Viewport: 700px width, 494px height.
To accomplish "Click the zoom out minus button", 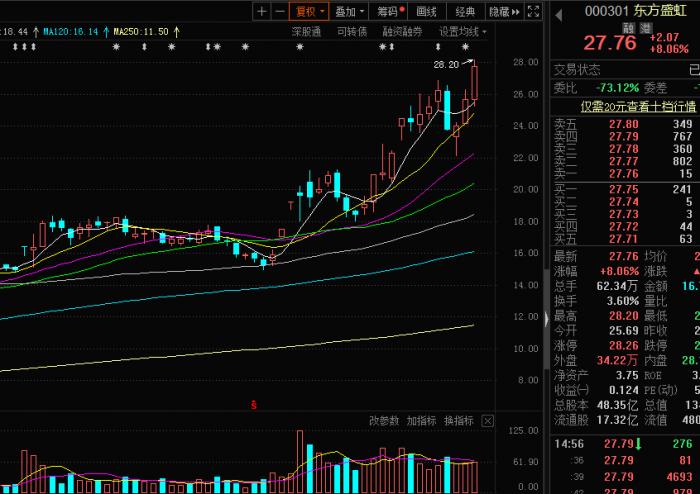I will (x=279, y=12).
